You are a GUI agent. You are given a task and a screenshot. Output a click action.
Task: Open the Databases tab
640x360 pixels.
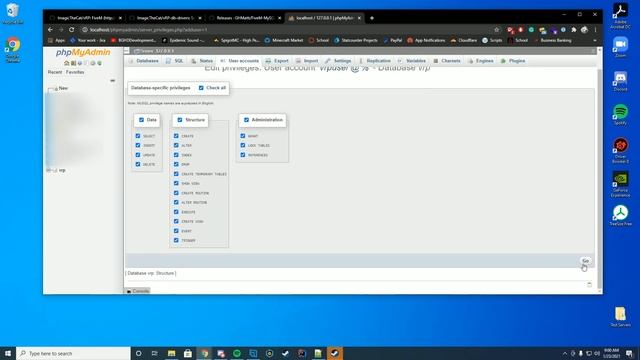click(143, 61)
